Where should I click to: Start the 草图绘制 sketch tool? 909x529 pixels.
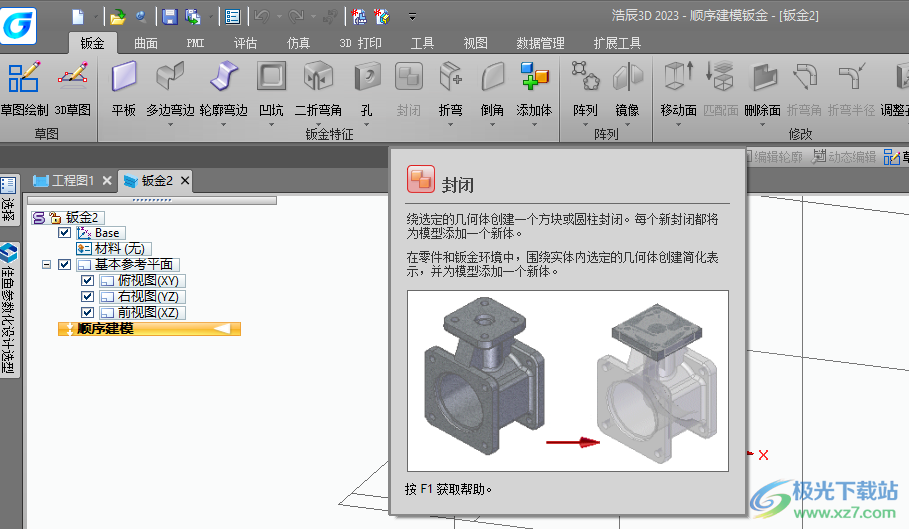point(24,88)
